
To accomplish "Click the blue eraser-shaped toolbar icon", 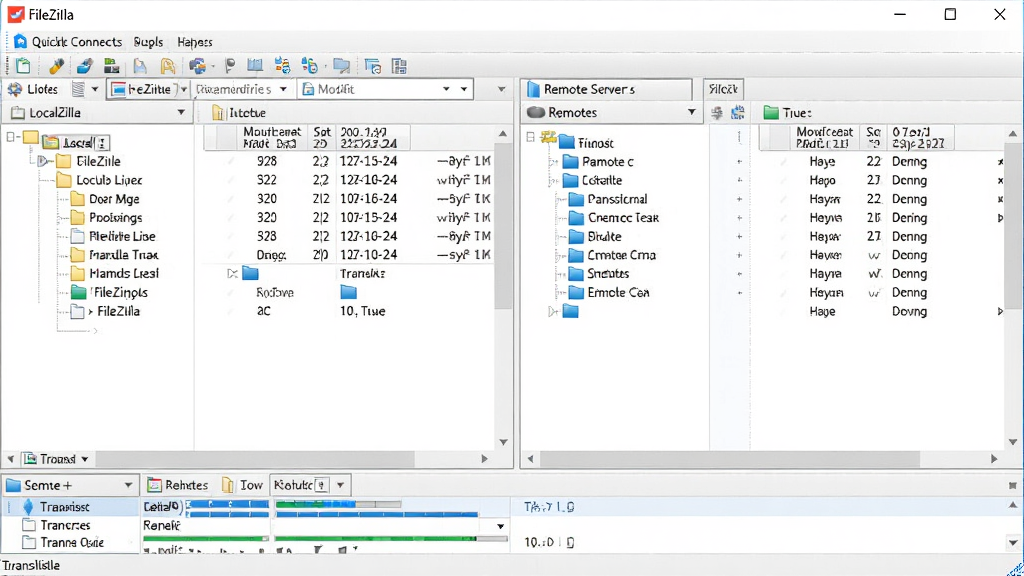I will pos(84,65).
